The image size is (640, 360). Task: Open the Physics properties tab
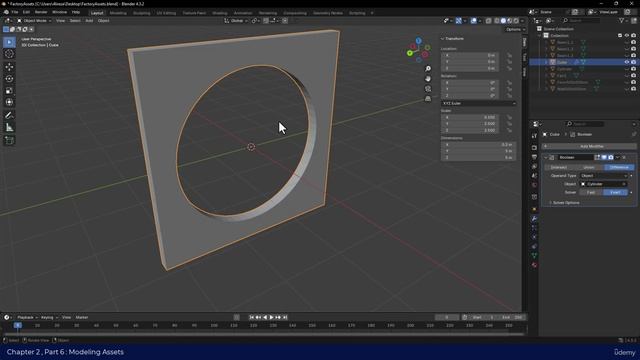tap(534, 237)
